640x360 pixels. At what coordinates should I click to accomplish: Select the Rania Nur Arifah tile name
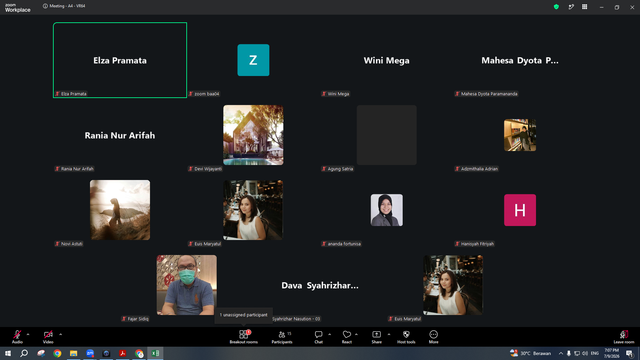(120, 136)
